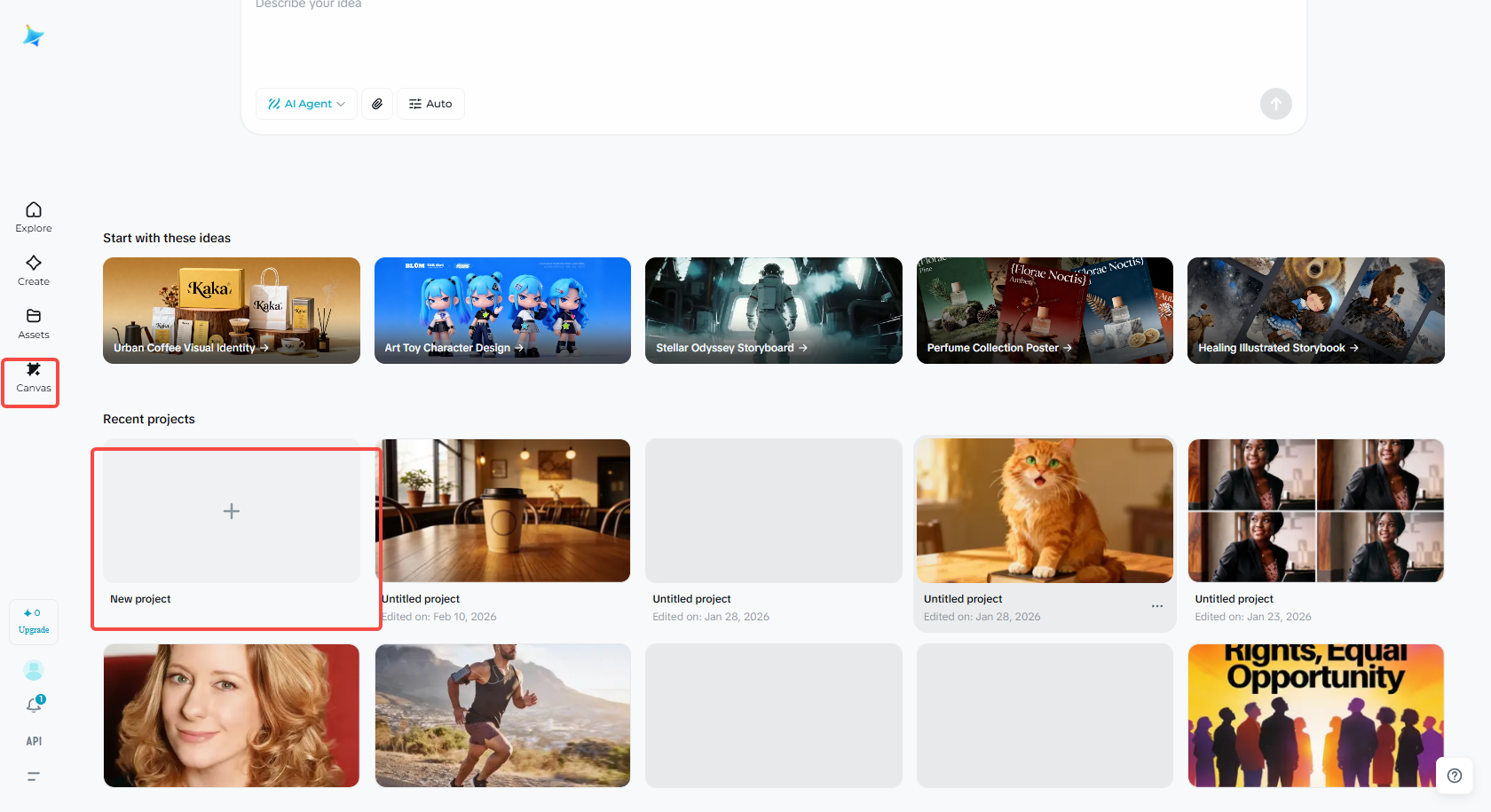Open the Auto settings selector
The height and width of the screenshot is (812, 1491).
click(x=430, y=103)
